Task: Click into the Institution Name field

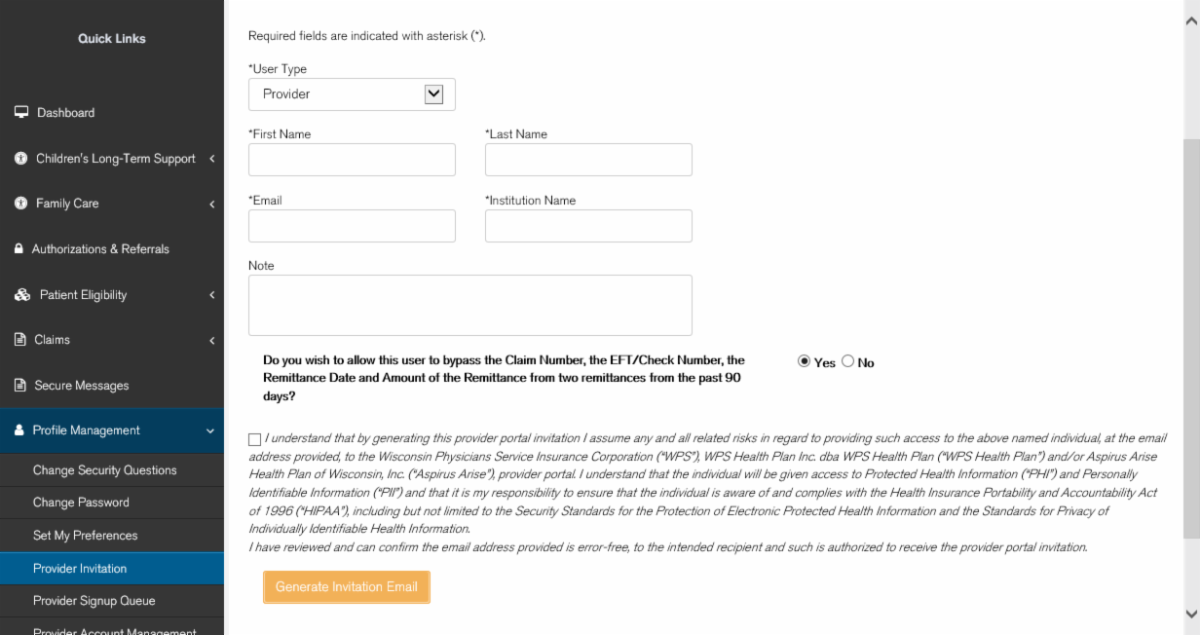Action: tap(588, 226)
